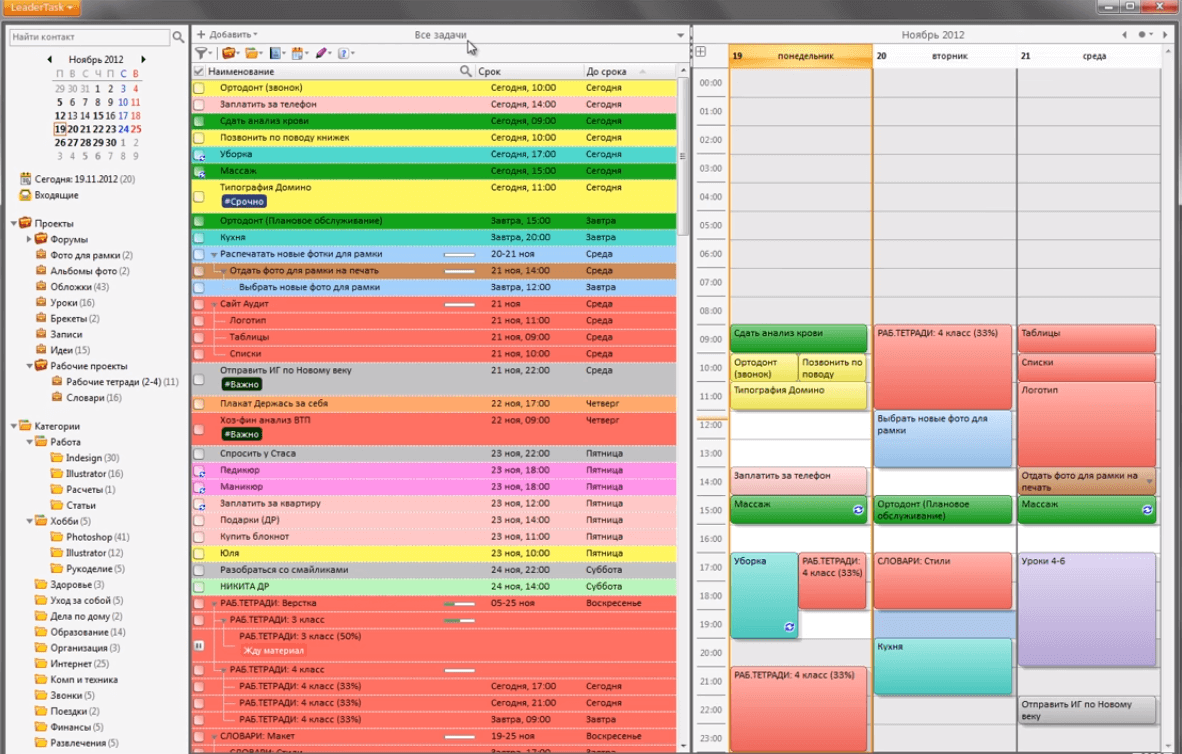Sort tasks by the Срок column header
The height and width of the screenshot is (754, 1182).
pyautogui.click(x=528, y=72)
